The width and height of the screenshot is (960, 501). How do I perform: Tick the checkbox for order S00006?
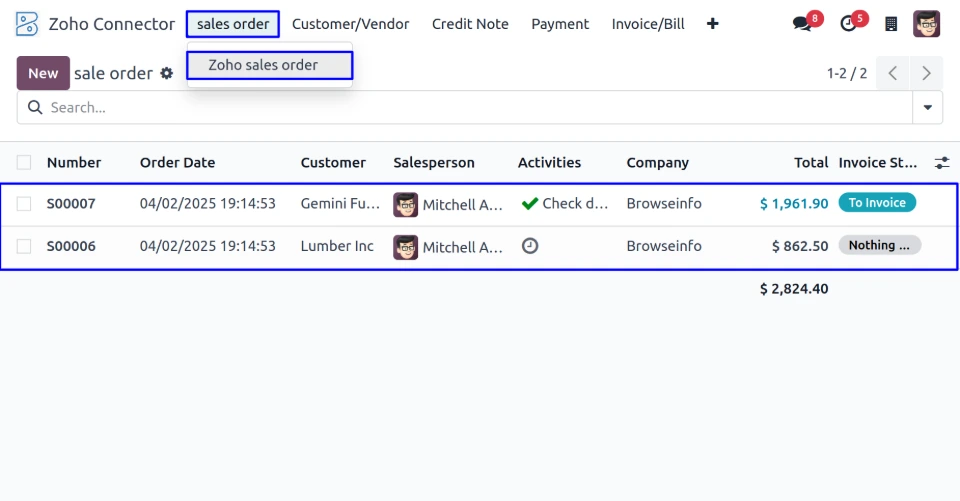pyautogui.click(x=24, y=246)
